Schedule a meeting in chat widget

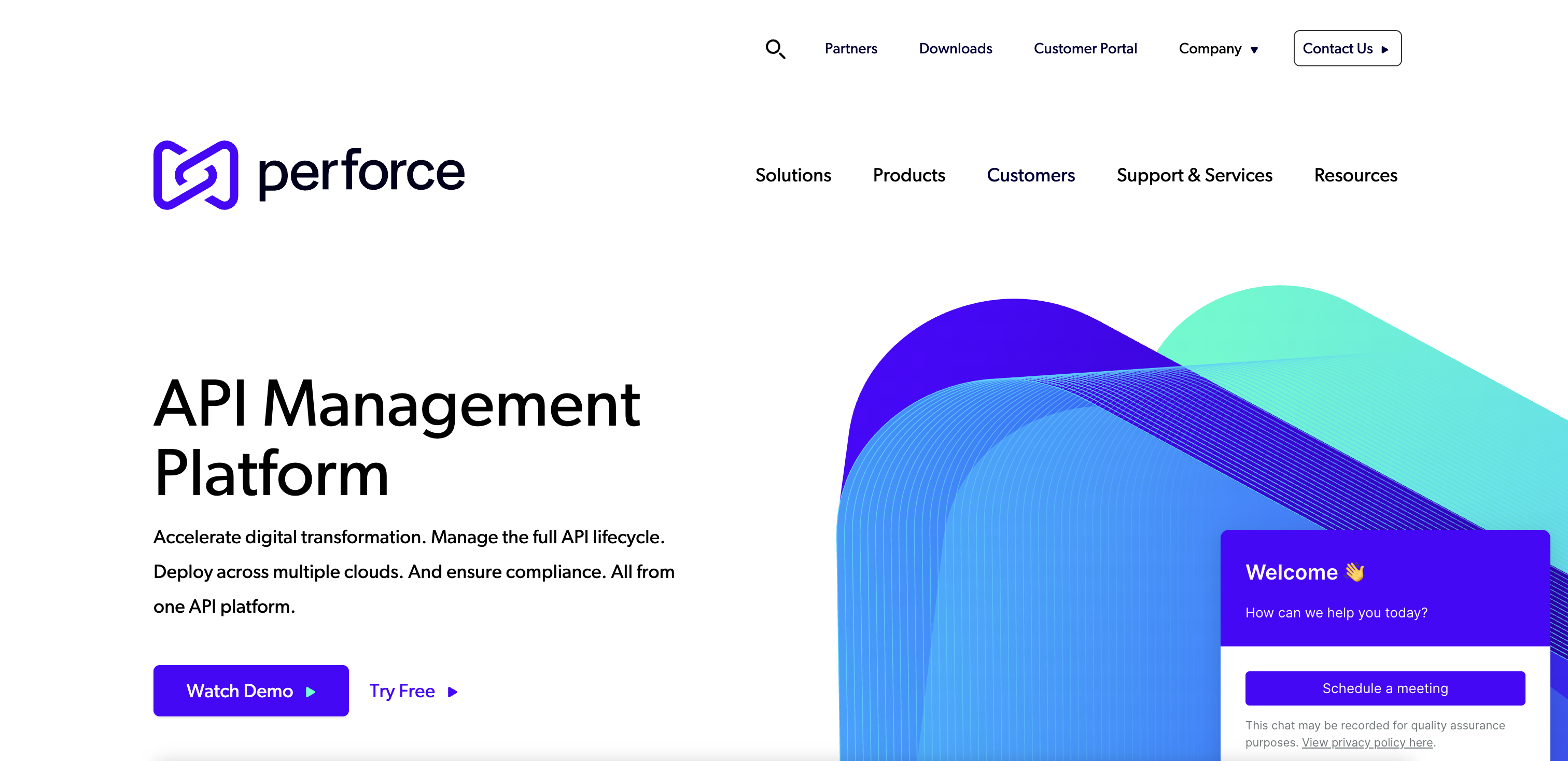[x=1384, y=688]
